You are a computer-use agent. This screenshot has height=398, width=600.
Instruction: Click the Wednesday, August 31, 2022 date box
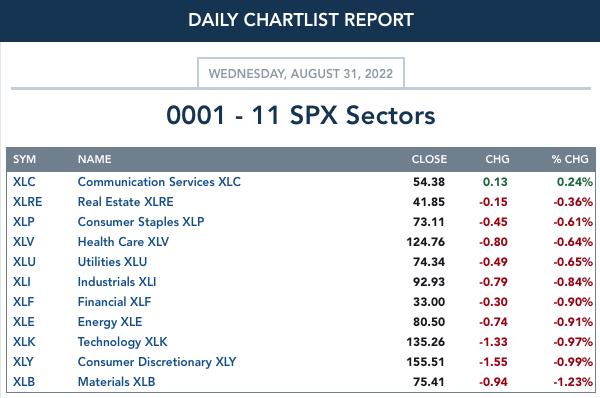point(301,73)
